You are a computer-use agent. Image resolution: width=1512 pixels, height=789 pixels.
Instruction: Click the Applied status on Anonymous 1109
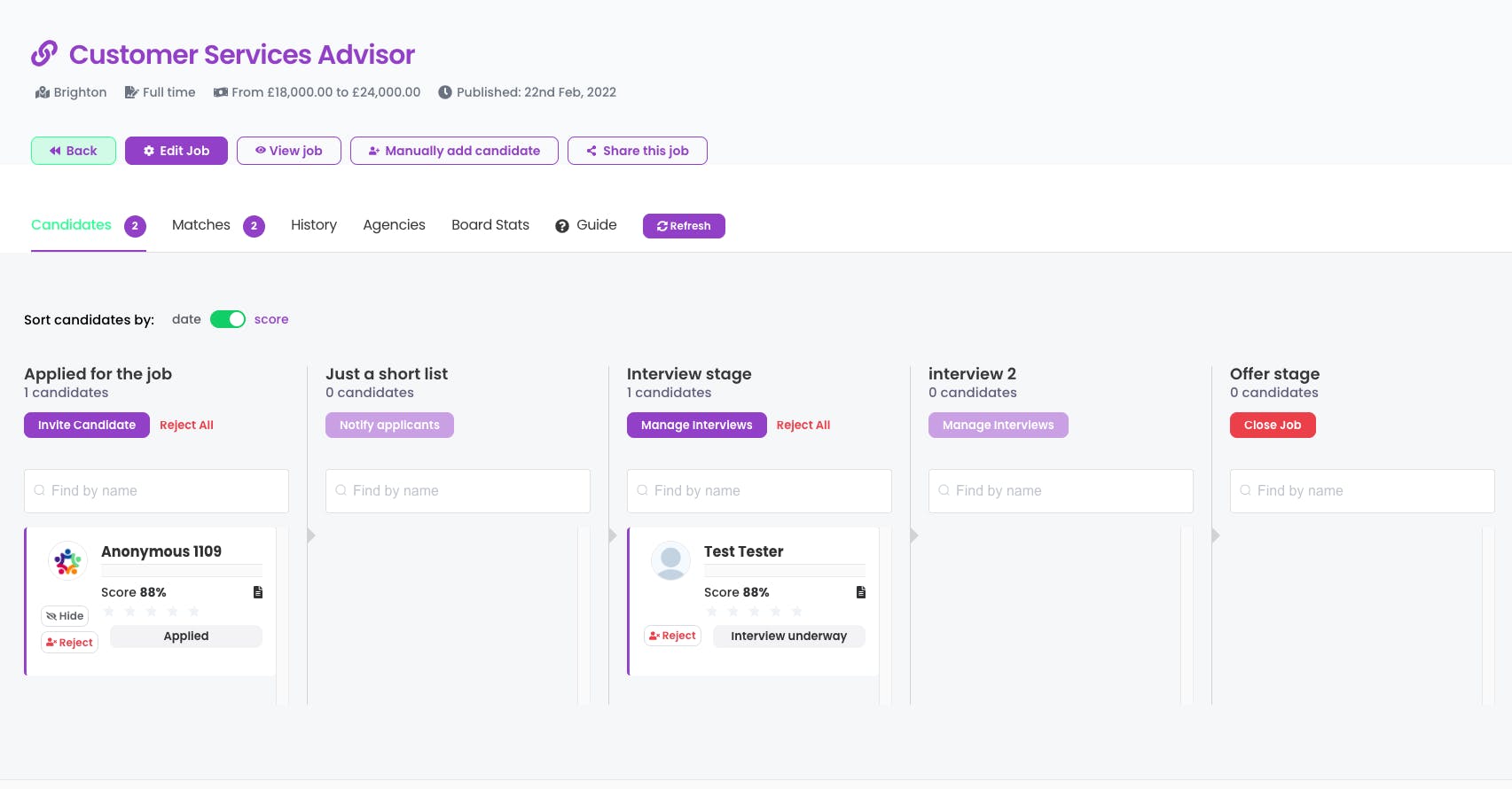[186, 637]
